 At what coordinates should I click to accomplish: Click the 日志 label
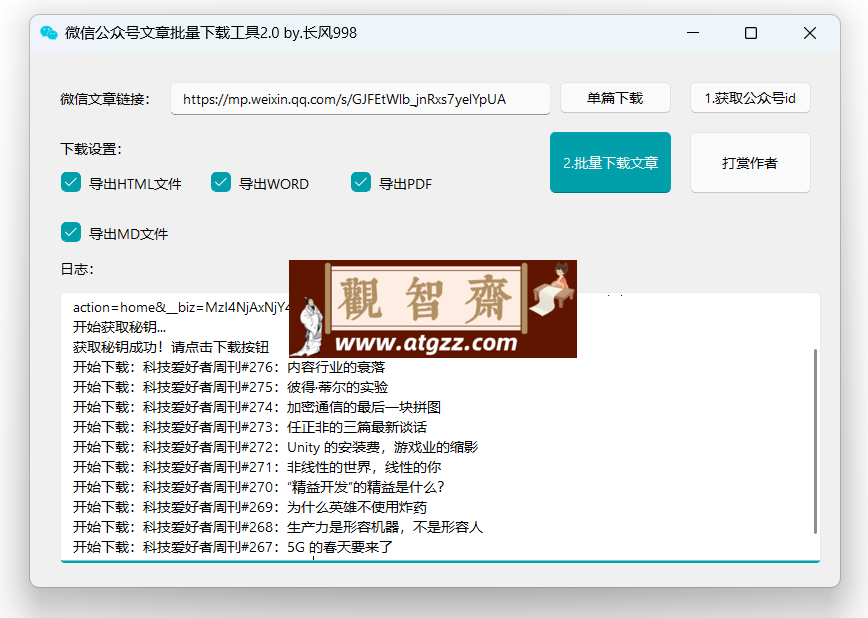77,269
